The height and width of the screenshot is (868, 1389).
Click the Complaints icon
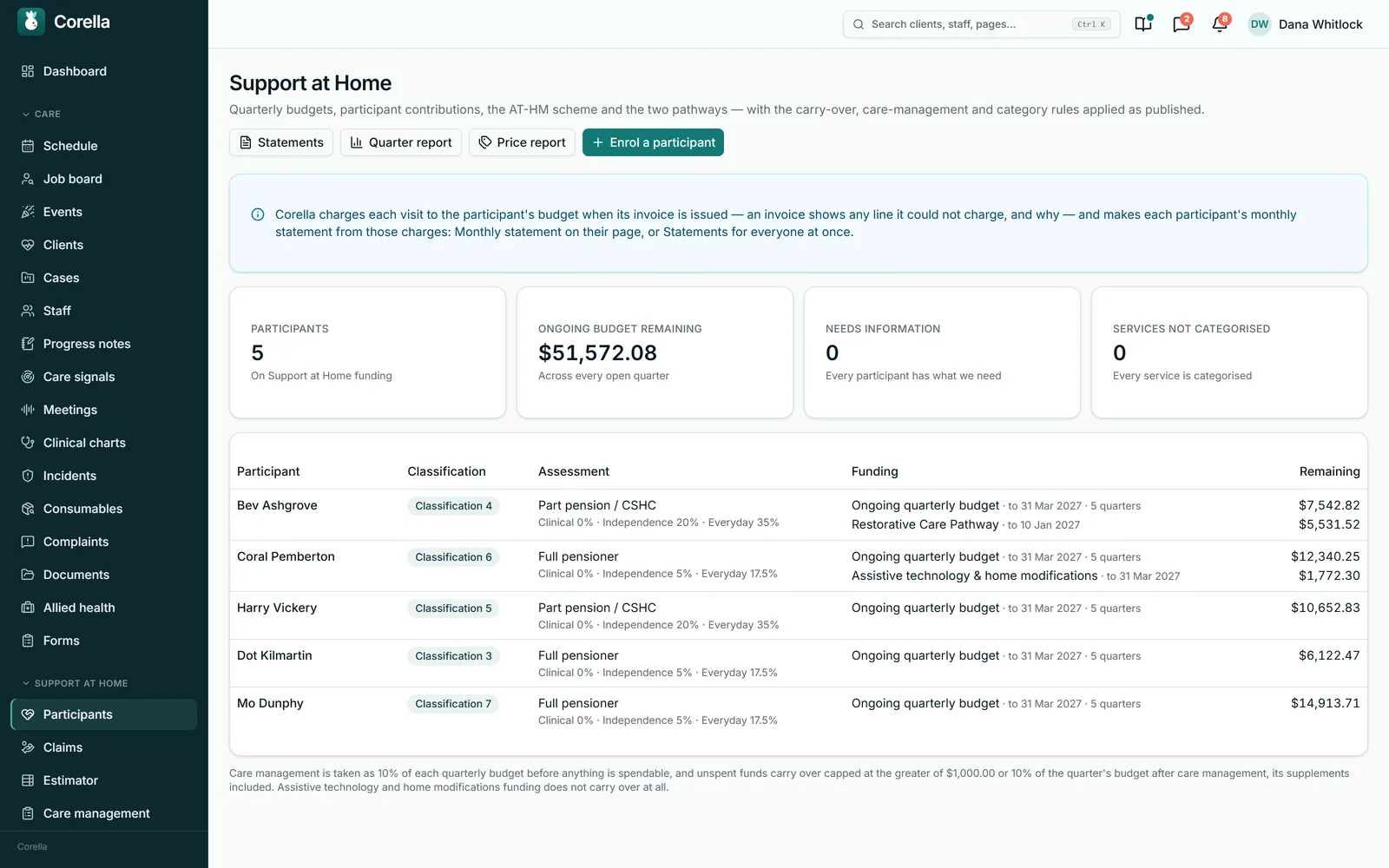[28, 542]
